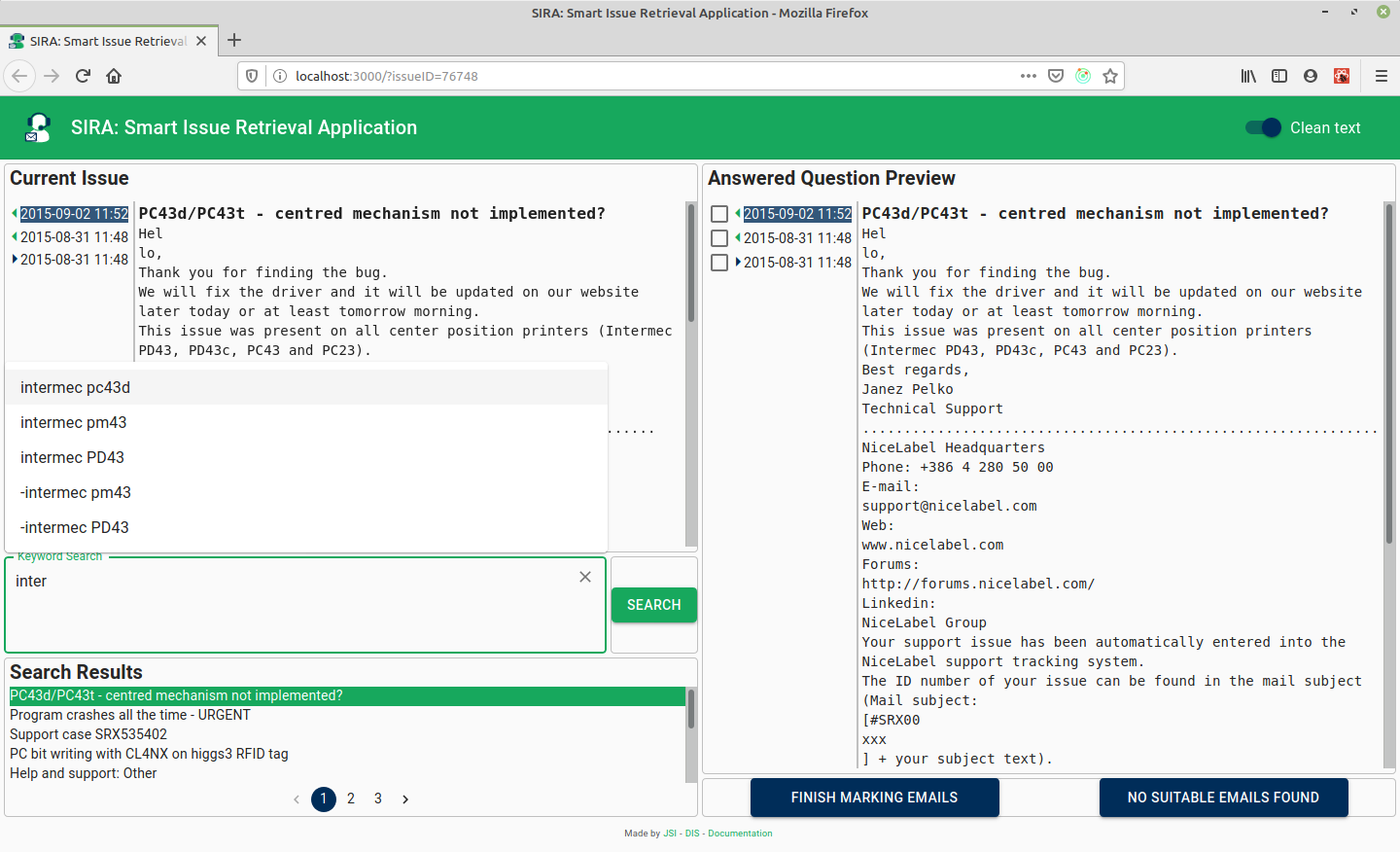Click the browser reload page icon
Screen dimensions: 1400x852
83,76
